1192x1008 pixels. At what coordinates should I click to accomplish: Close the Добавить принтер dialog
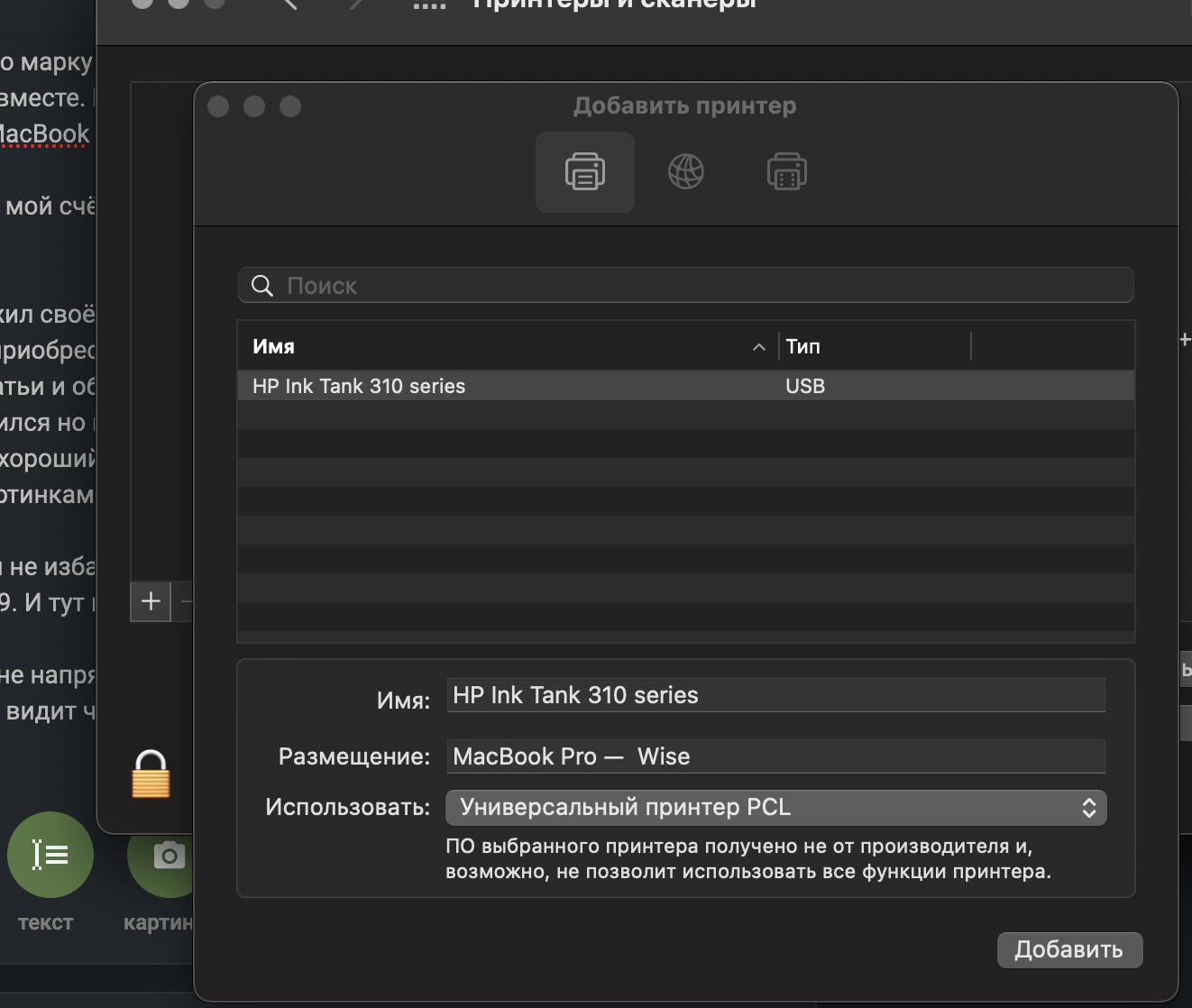click(218, 106)
